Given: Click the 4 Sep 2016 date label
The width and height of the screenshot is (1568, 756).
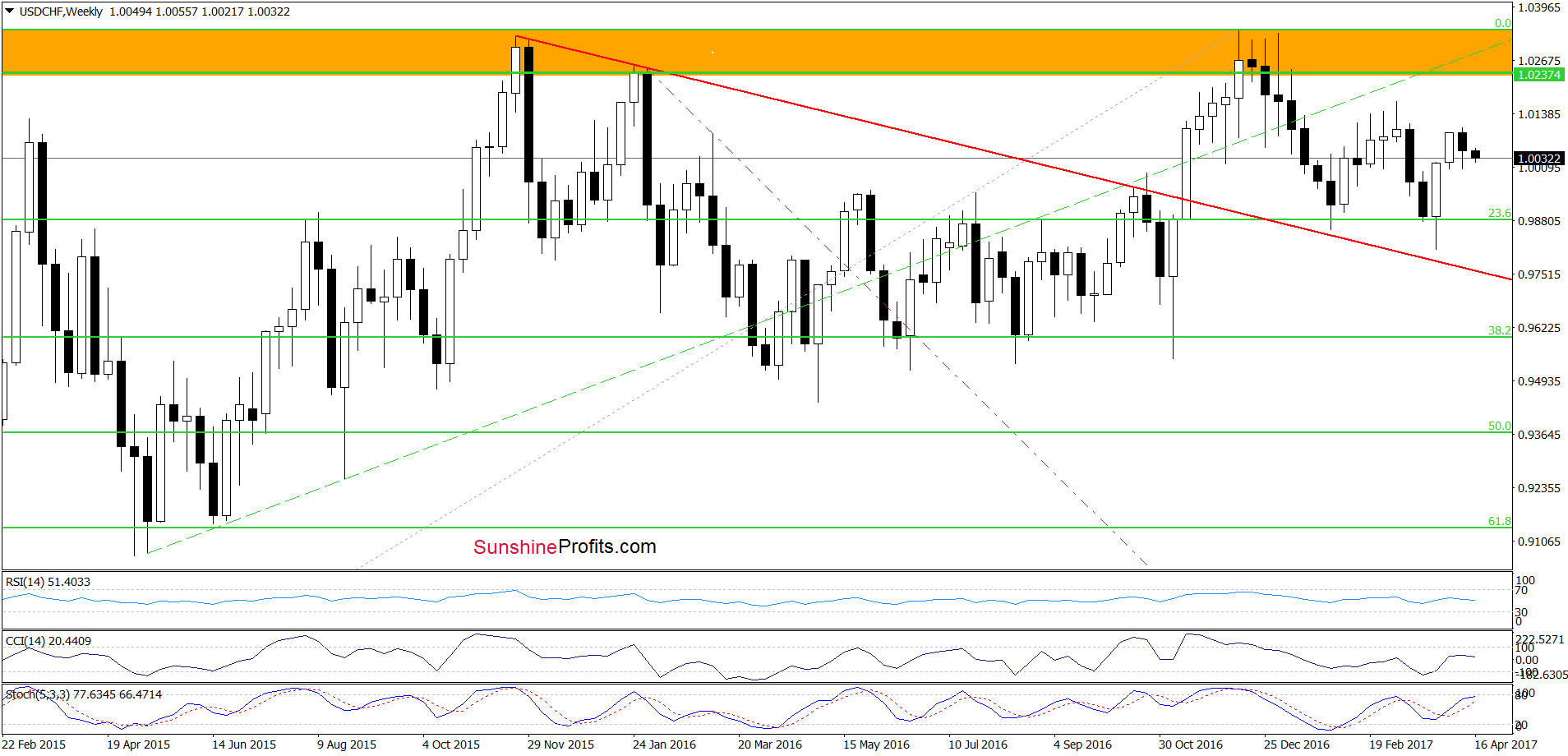Looking at the screenshot, I should 1082,744.
